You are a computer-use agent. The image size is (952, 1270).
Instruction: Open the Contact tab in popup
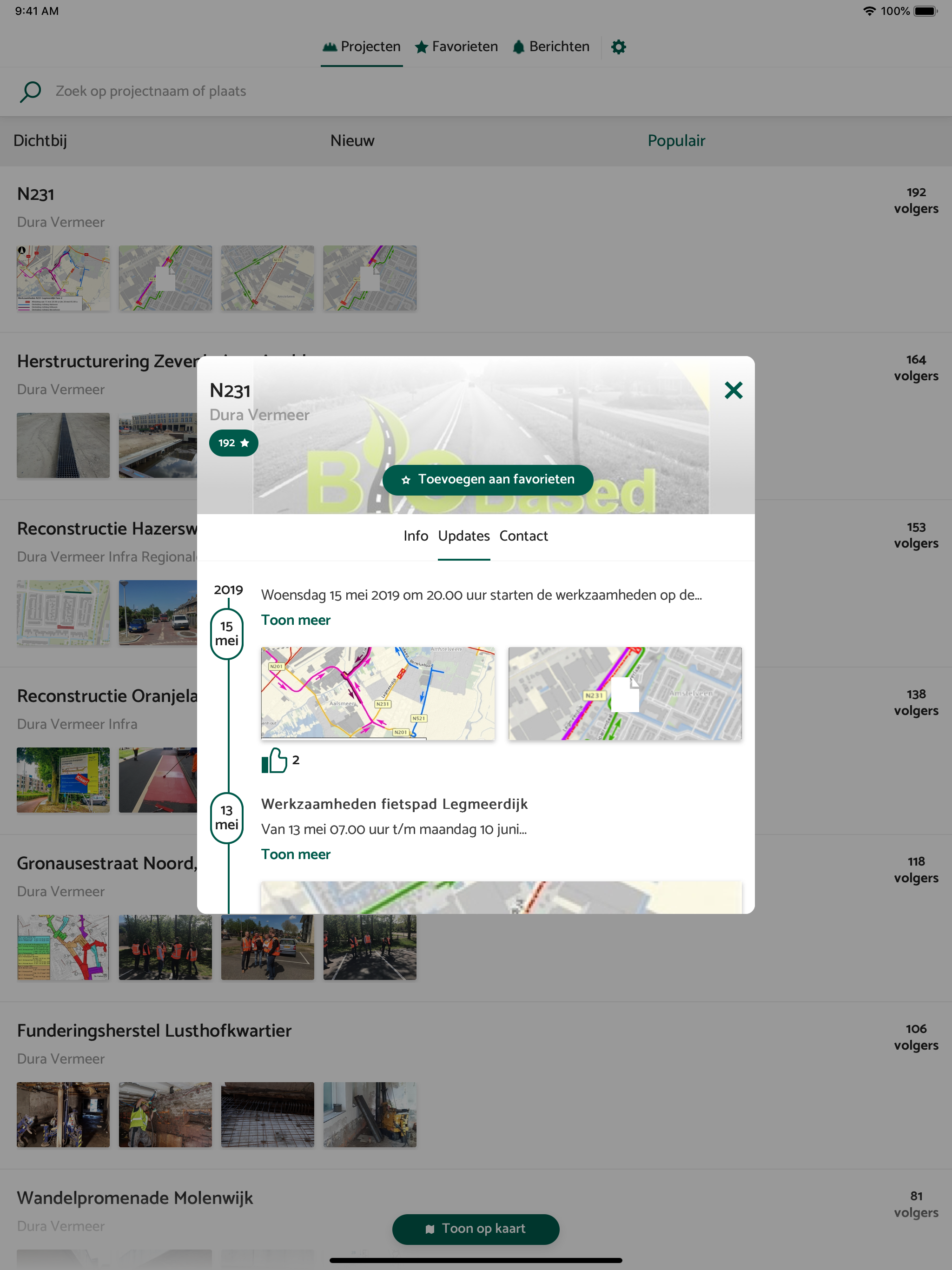click(524, 536)
